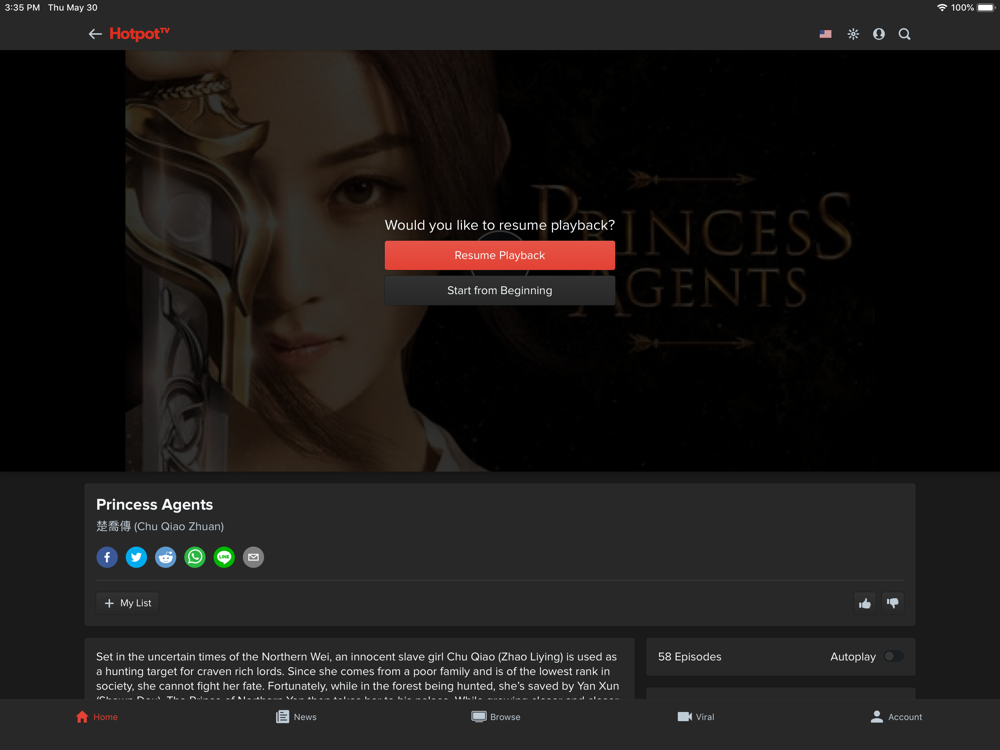
Task: Open the Account tab
Action: pyautogui.click(x=896, y=717)
